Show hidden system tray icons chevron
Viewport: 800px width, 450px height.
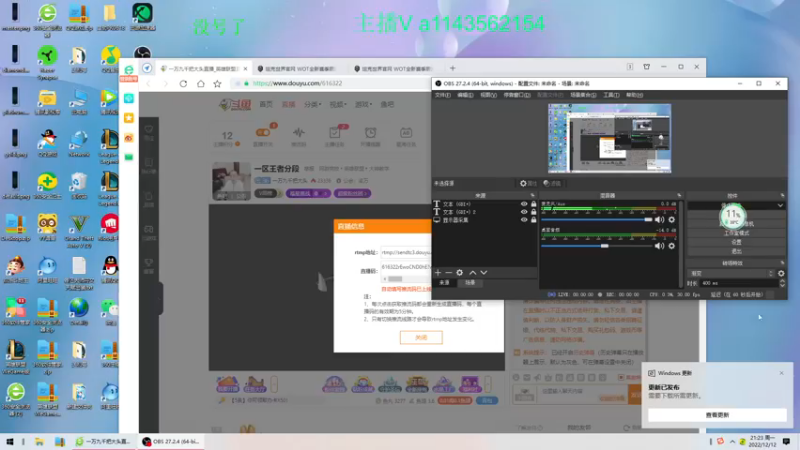[733, 442]
